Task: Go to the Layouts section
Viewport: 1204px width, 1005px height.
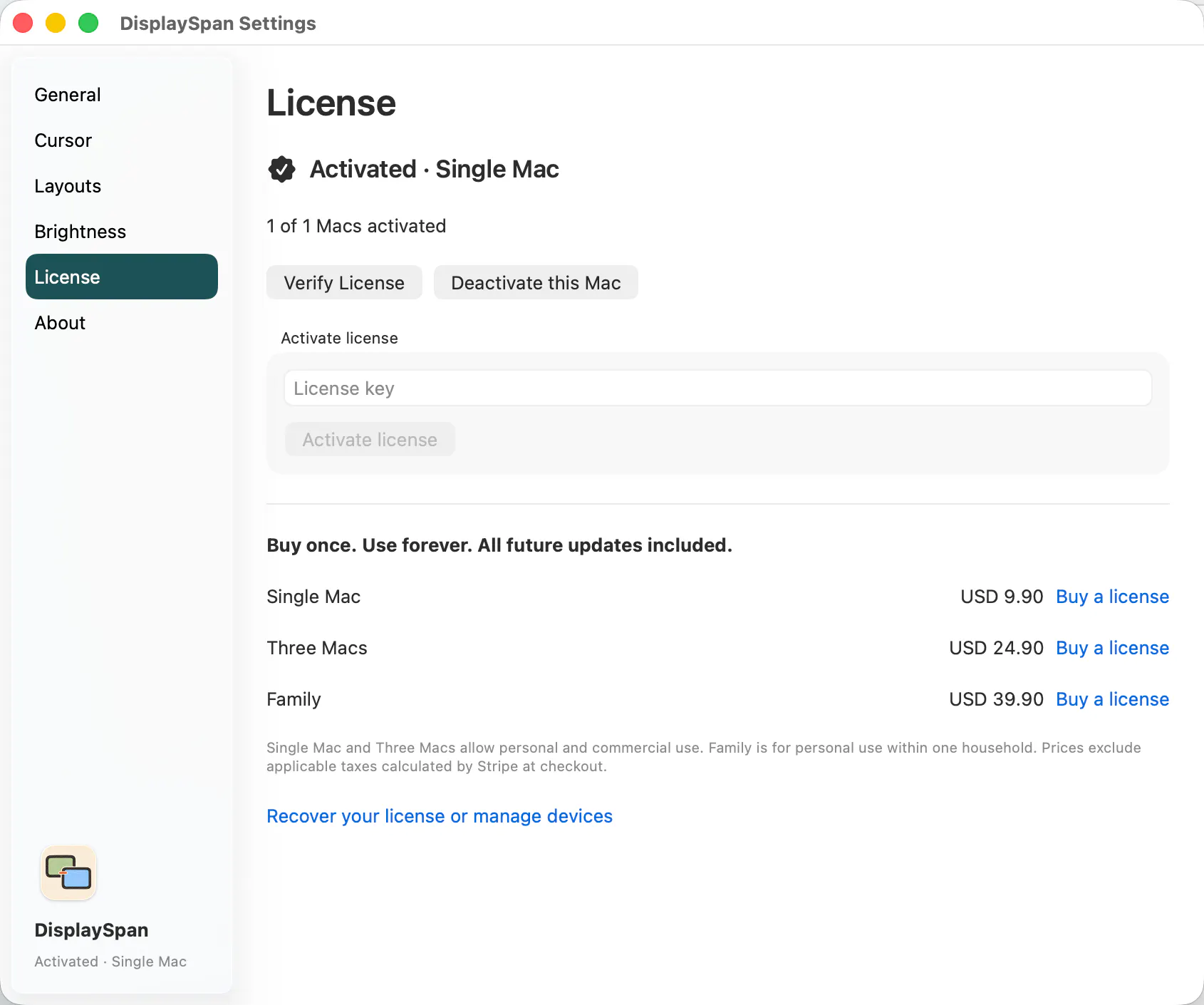Action: click(122, 186)
